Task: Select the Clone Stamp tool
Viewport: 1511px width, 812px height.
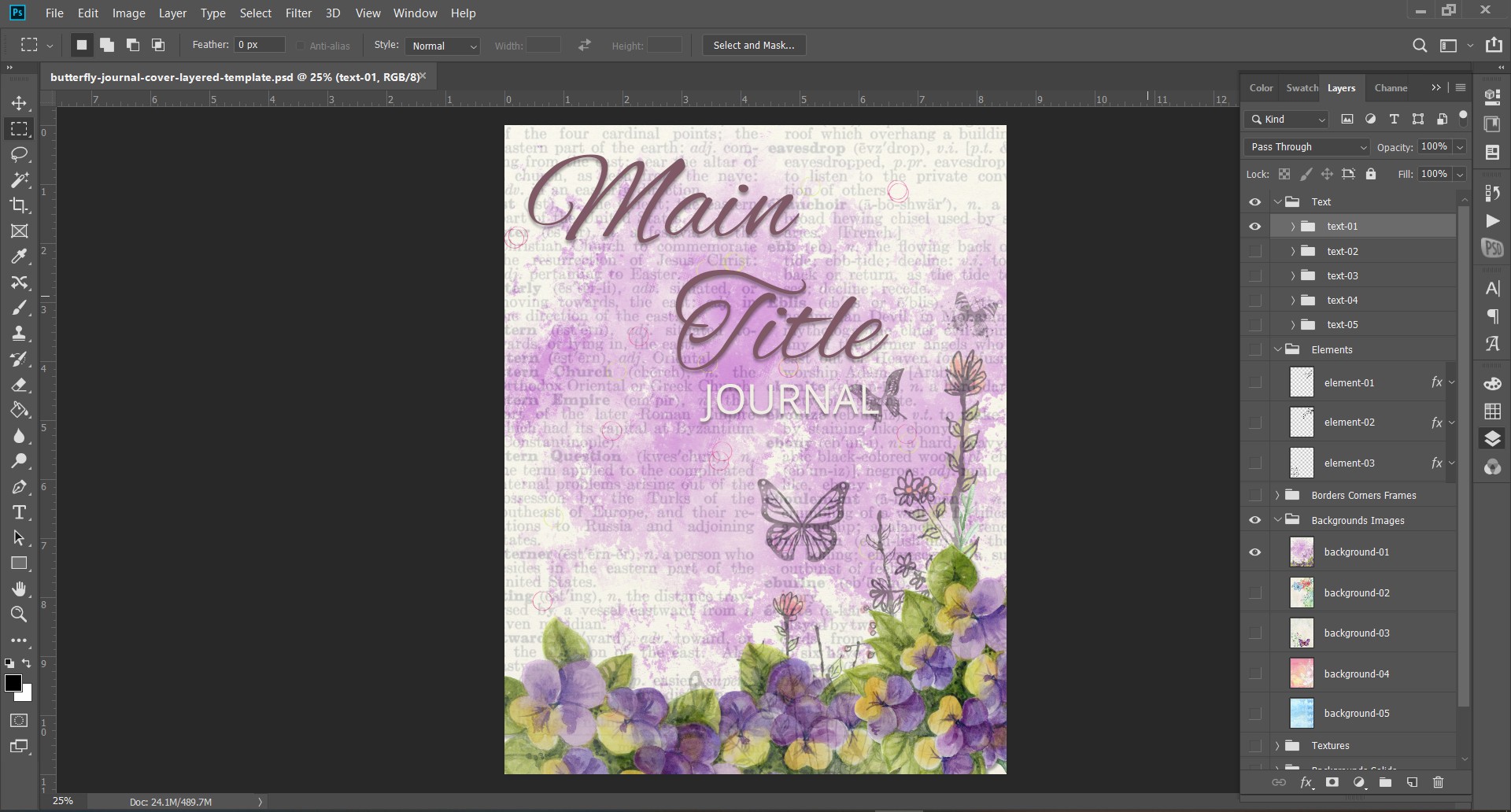Action: click(x=20, y=333)
